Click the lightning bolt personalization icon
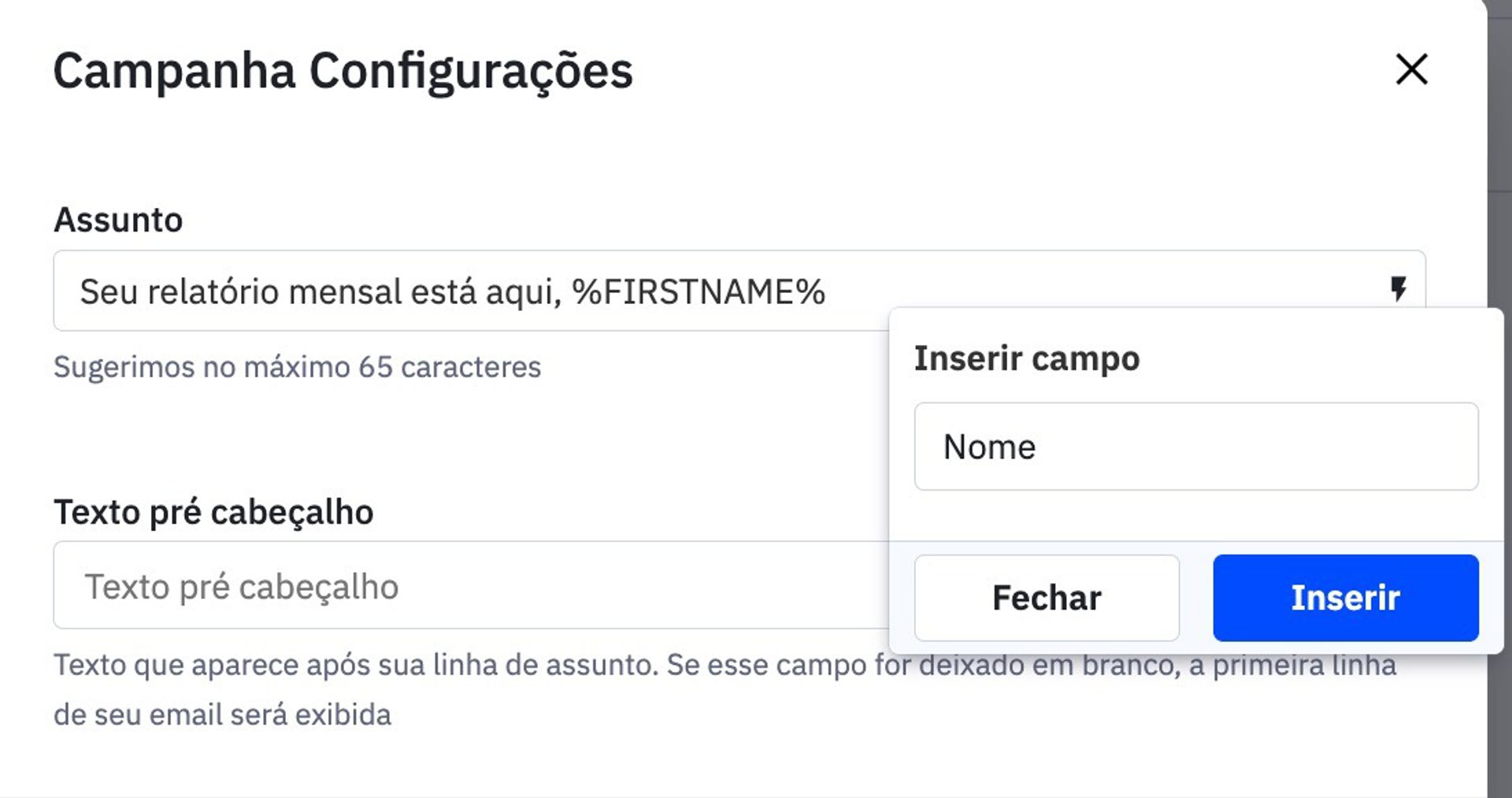The width and height of the screenshot is (1512, 798). [x=1398, y=289]
